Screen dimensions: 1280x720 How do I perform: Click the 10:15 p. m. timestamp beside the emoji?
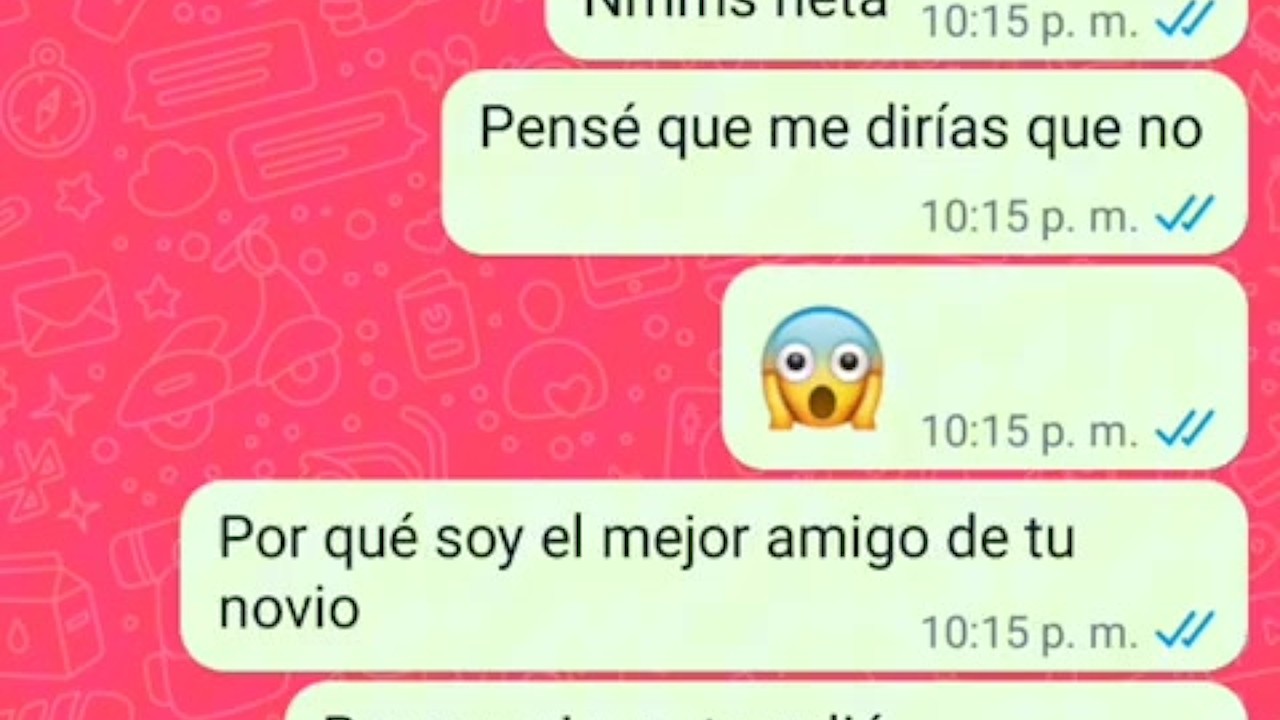pyautogui.click(x=1029, y=432)
